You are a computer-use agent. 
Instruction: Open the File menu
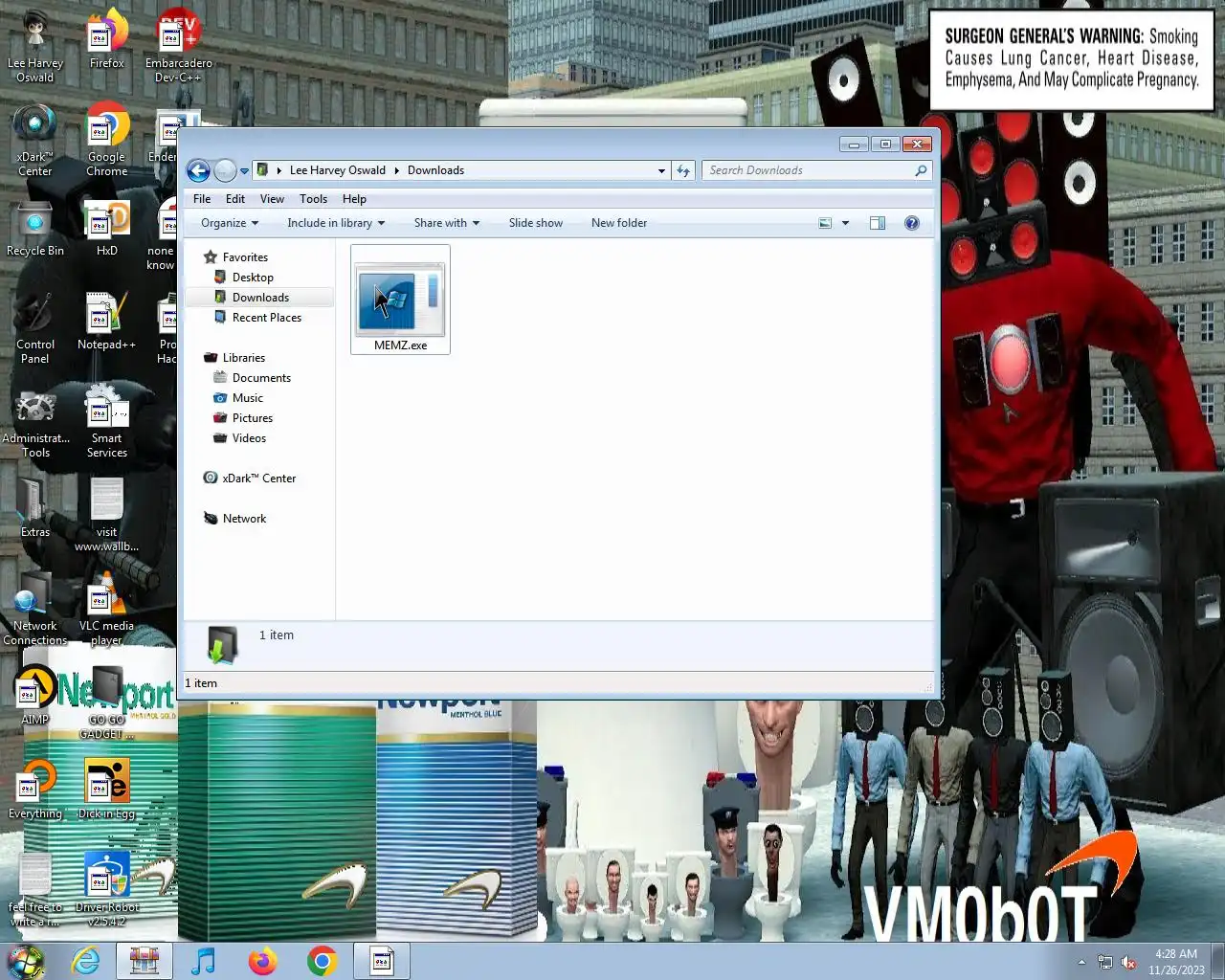(x=202, y=199)
